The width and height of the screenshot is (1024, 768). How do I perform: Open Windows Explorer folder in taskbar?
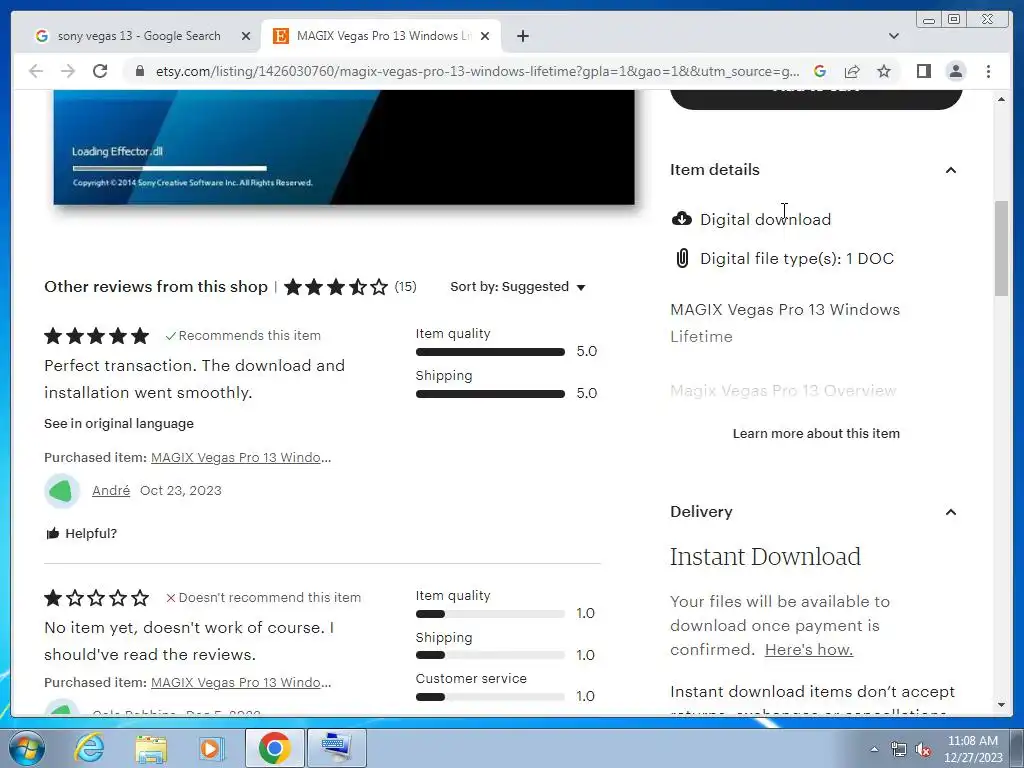pos(151,748)
